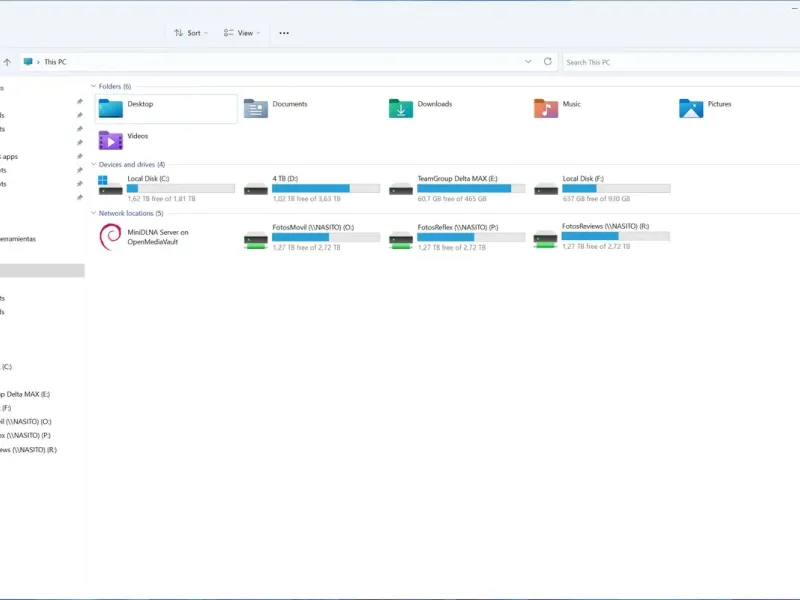The image size is (800, 600).
Task: Click the "Folders (6)" group heading text
Action: (115, 86)
